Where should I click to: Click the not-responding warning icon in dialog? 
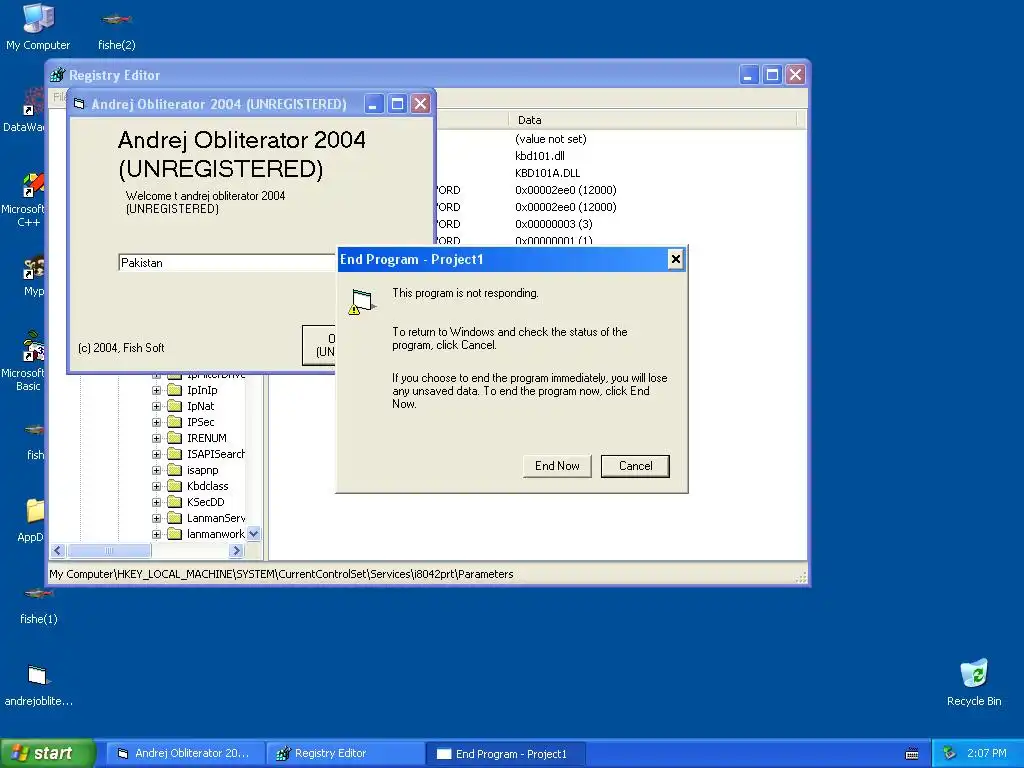point(362,302)
